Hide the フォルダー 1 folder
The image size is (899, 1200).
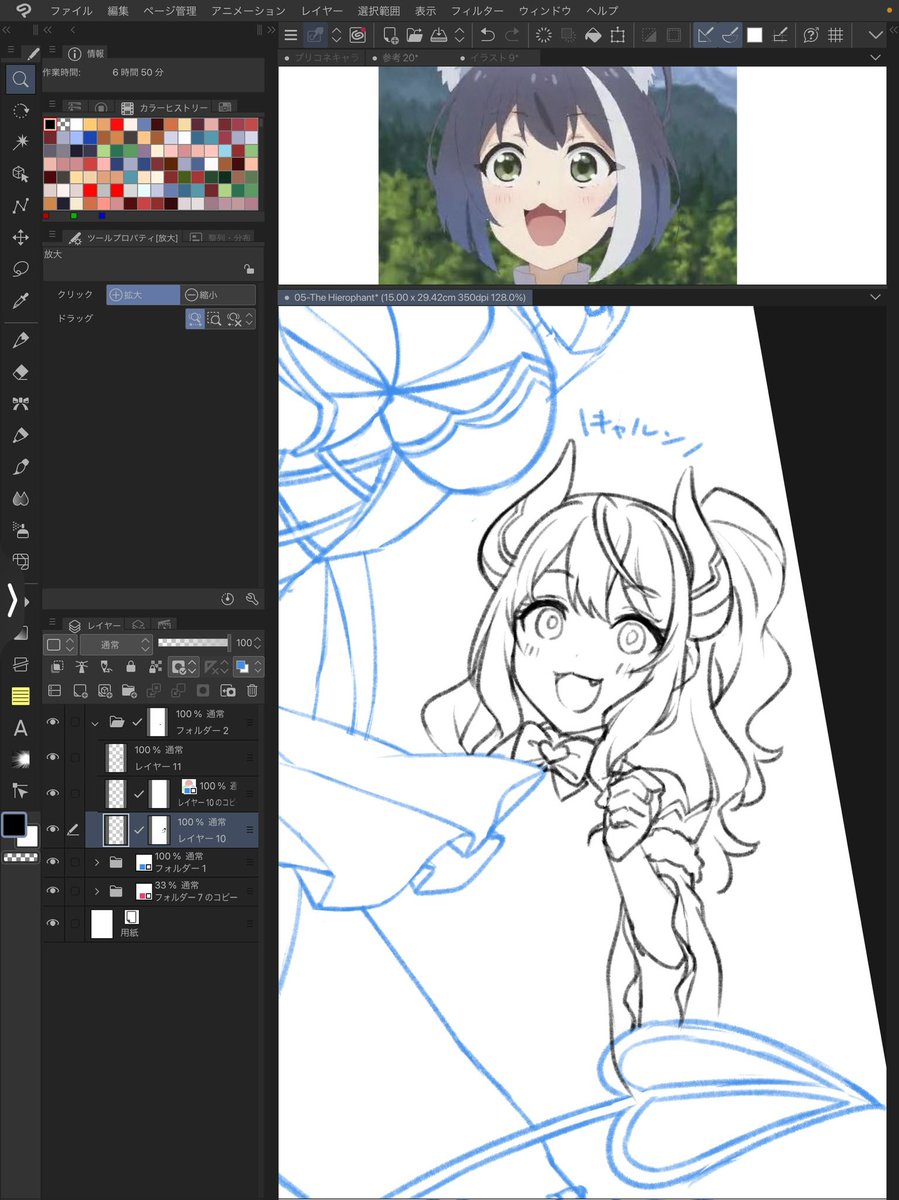point(53,861)
